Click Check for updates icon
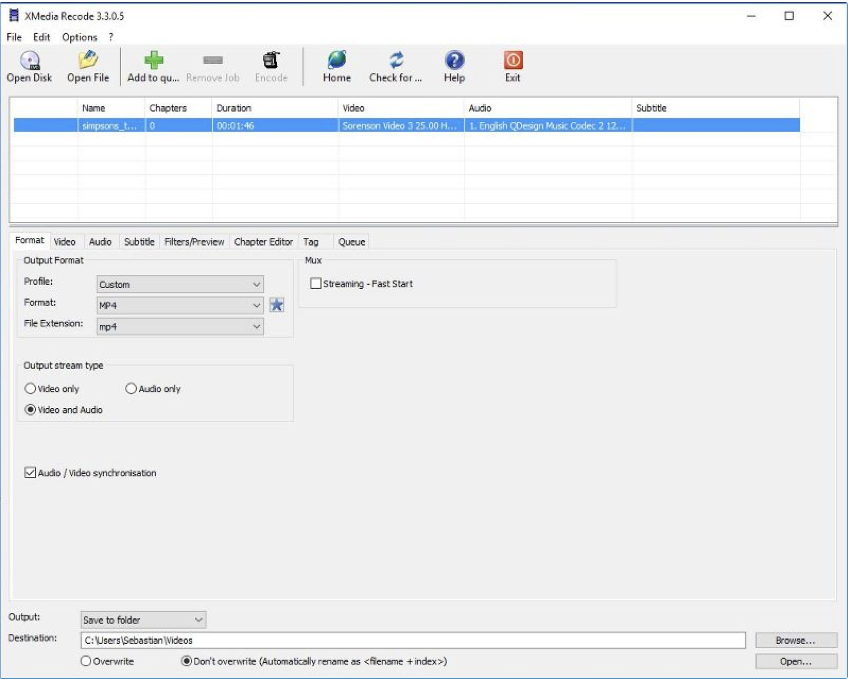This screenshot has height=680, width=850. (x=396, y=60)
